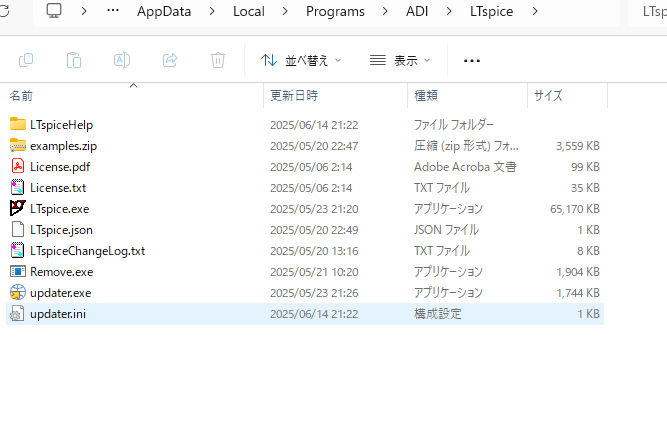The height and width of the screenshot is (428, 667).
Task: Click the paste clipboard icon
Action: tap(74, 60)
